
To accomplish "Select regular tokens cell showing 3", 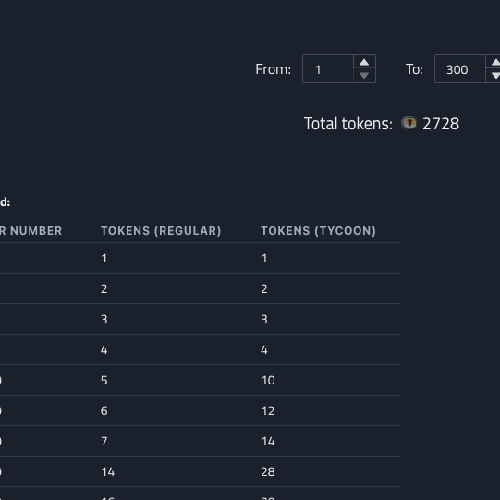I will 104,319.
